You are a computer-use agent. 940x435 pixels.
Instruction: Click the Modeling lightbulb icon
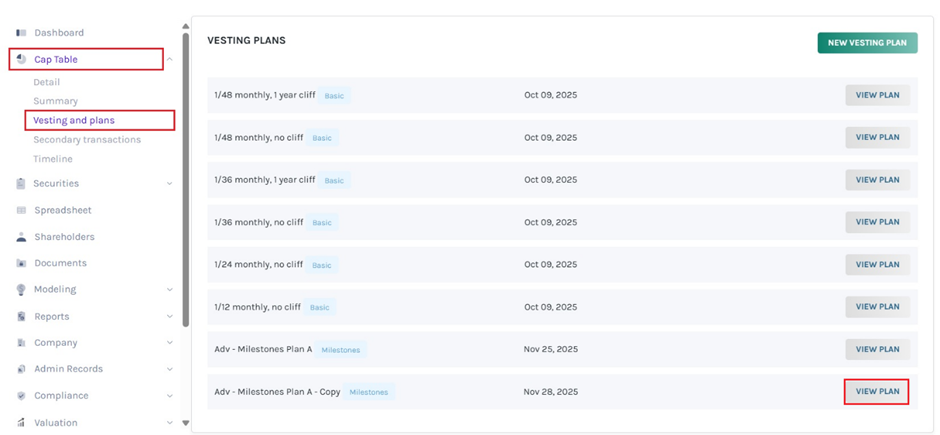[x=21, y=289]
